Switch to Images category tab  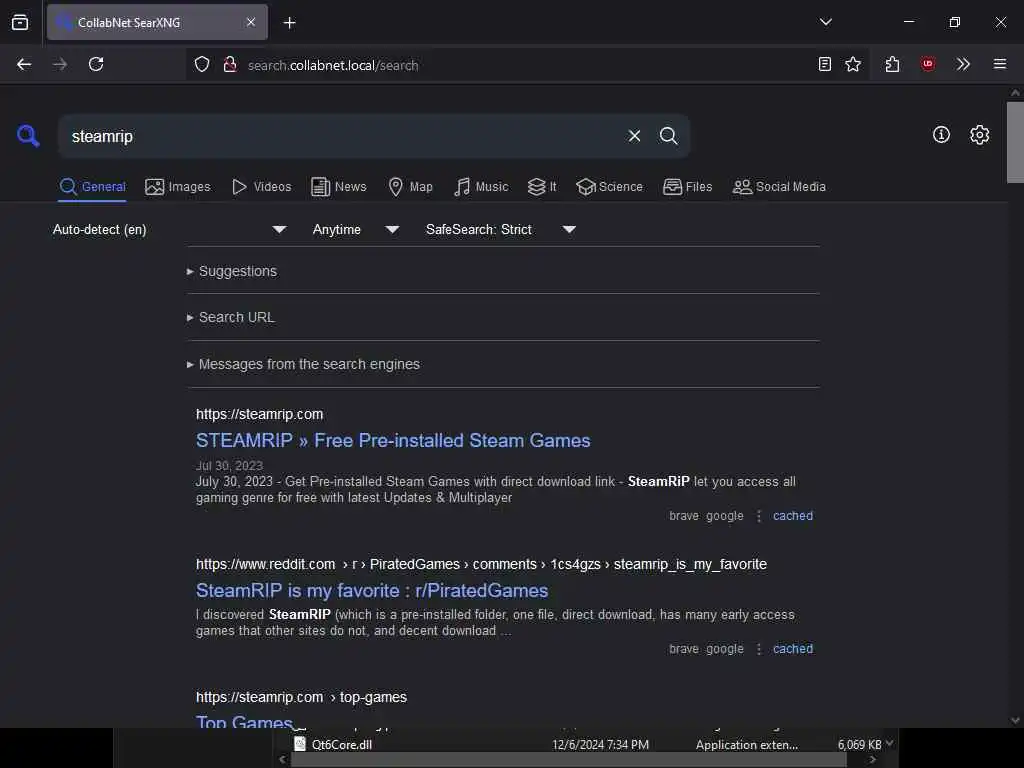(178, 187)
